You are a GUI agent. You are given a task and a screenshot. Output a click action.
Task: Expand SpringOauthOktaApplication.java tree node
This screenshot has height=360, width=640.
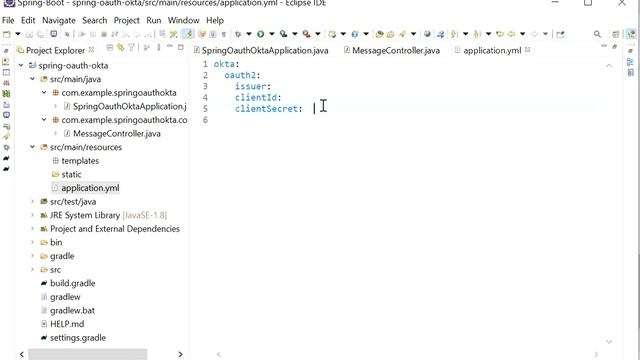[55, 106]
